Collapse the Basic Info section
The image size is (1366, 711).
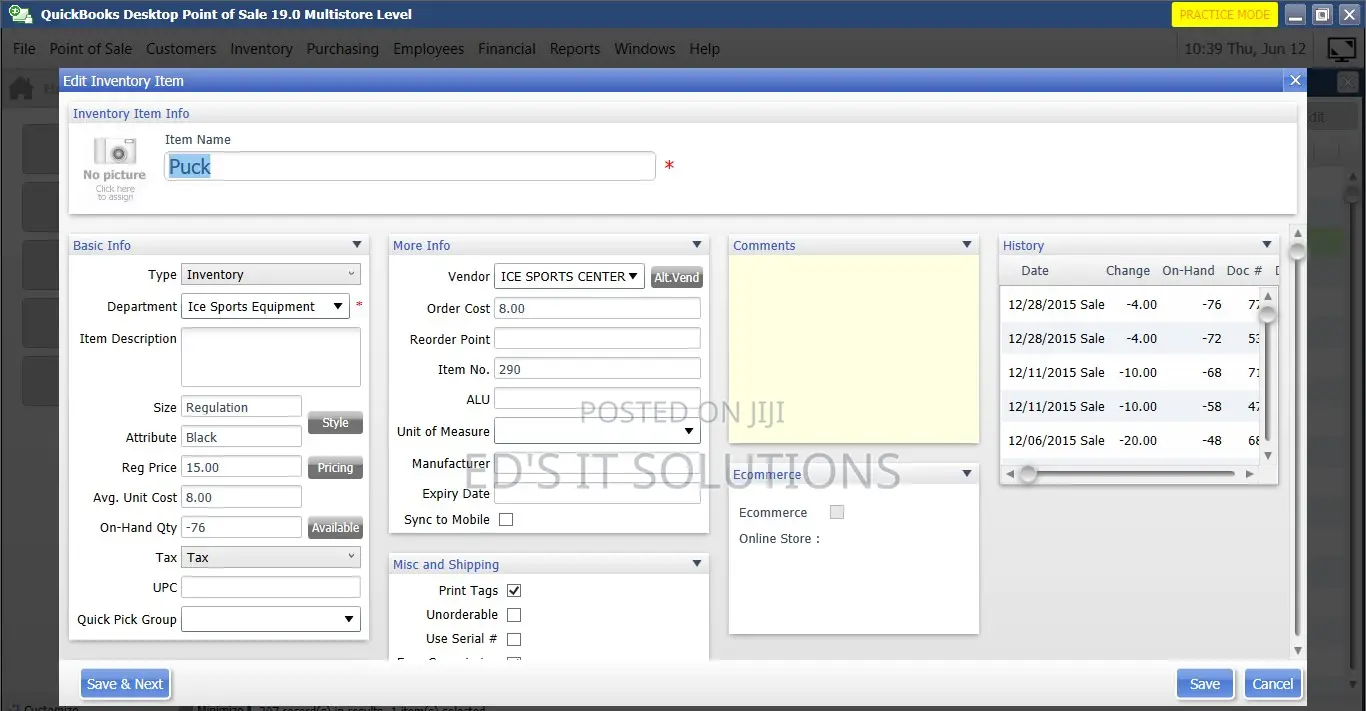click(357, 245)
